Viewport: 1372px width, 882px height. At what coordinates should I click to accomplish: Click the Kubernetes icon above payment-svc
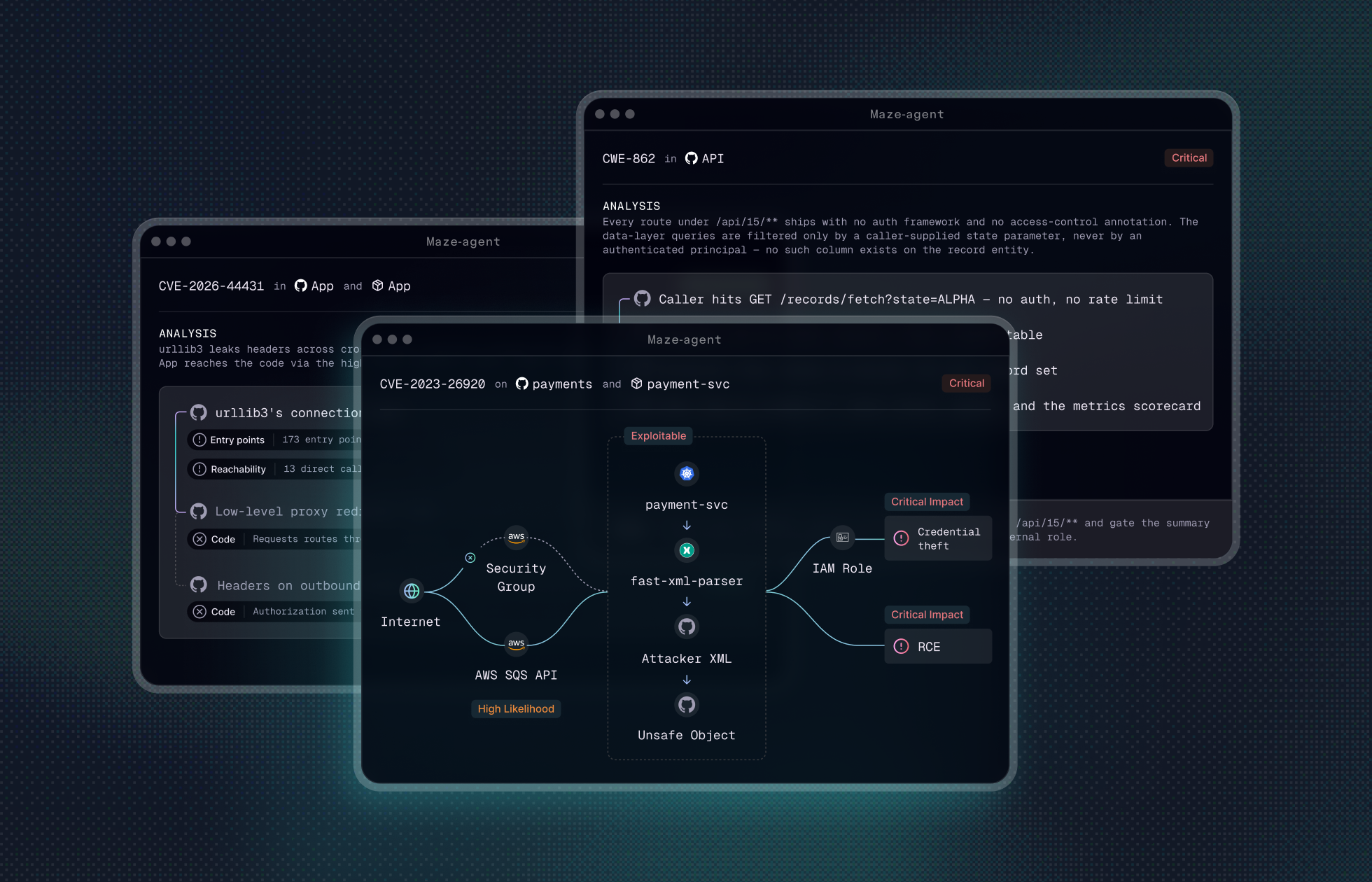[x=687, y=474]
